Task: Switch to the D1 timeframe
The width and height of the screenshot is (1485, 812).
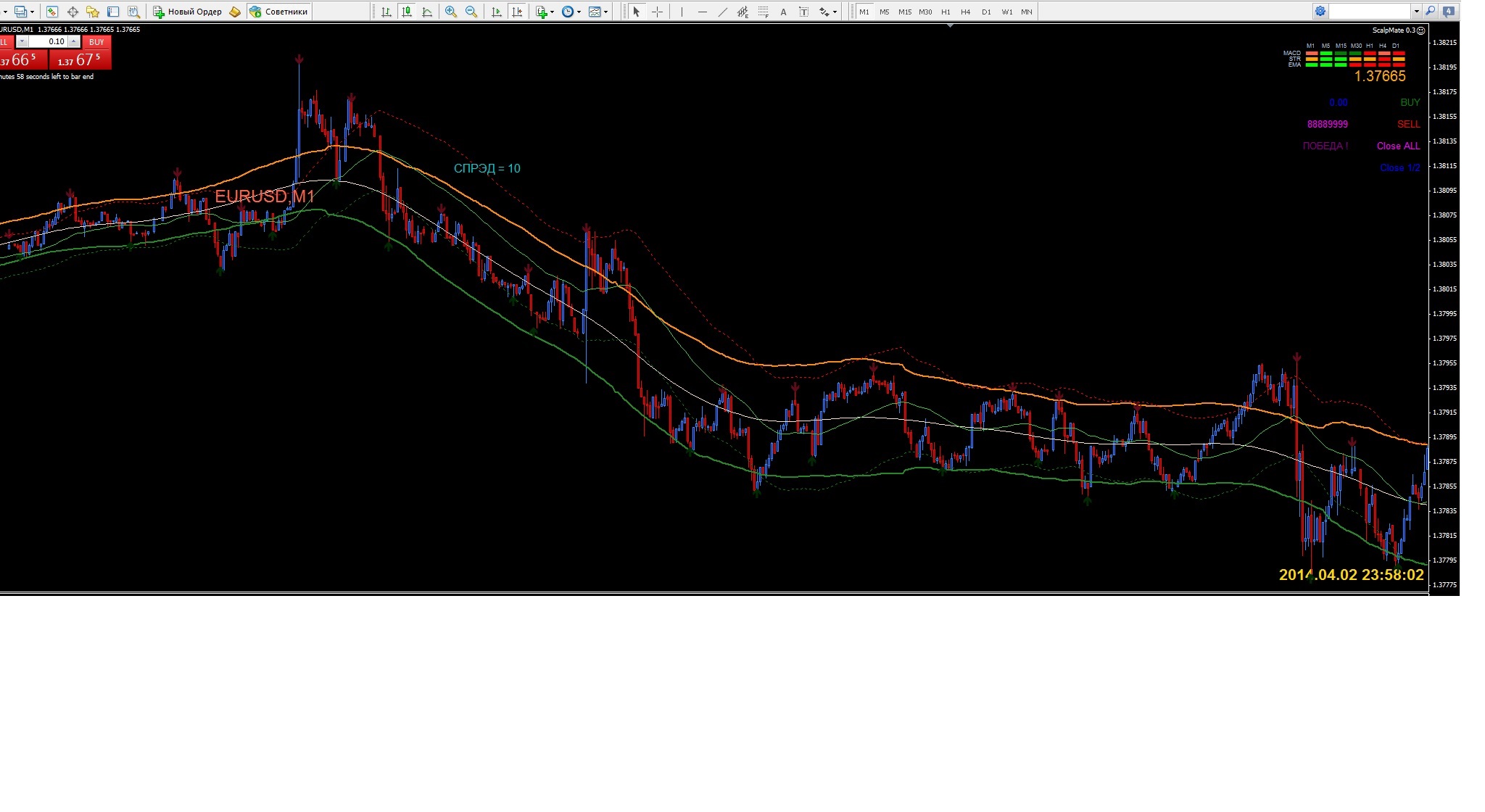Action: pyautogui.click(x=986, y=12)
